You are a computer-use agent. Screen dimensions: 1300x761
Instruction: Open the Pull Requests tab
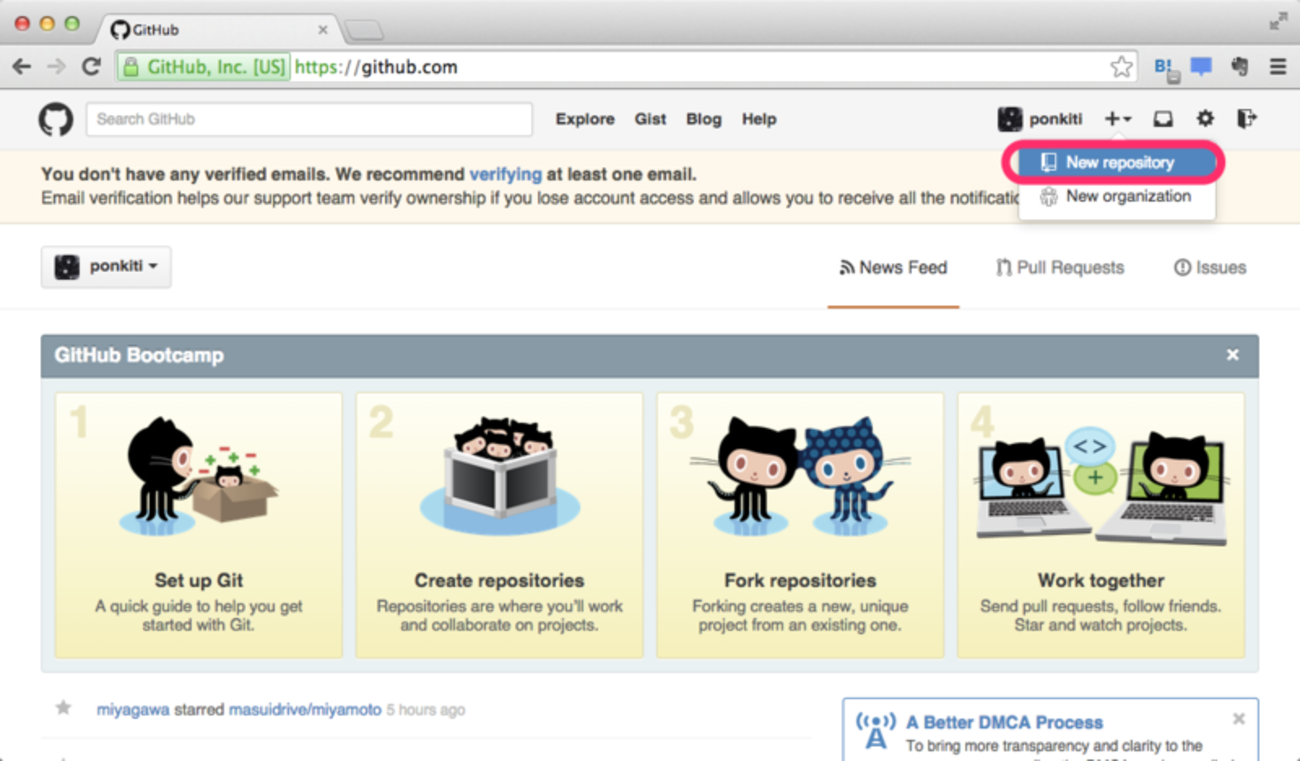[x=1060, y=267]
